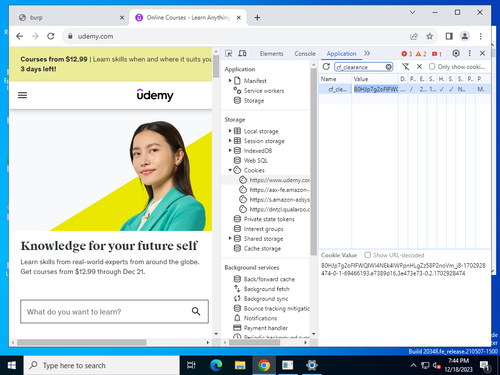
Task: Open Microsoft Edge from the taskbar
Action: point(216,365)
